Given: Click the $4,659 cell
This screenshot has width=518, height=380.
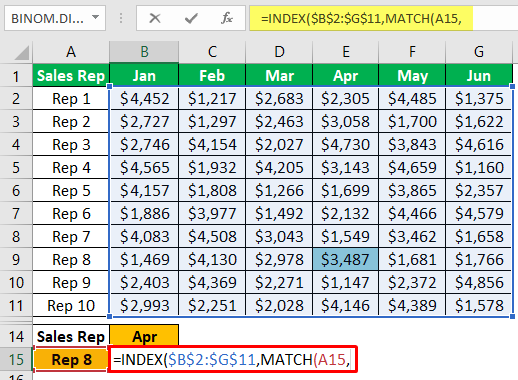Looking at the screenshot, I should pos(412,168).
